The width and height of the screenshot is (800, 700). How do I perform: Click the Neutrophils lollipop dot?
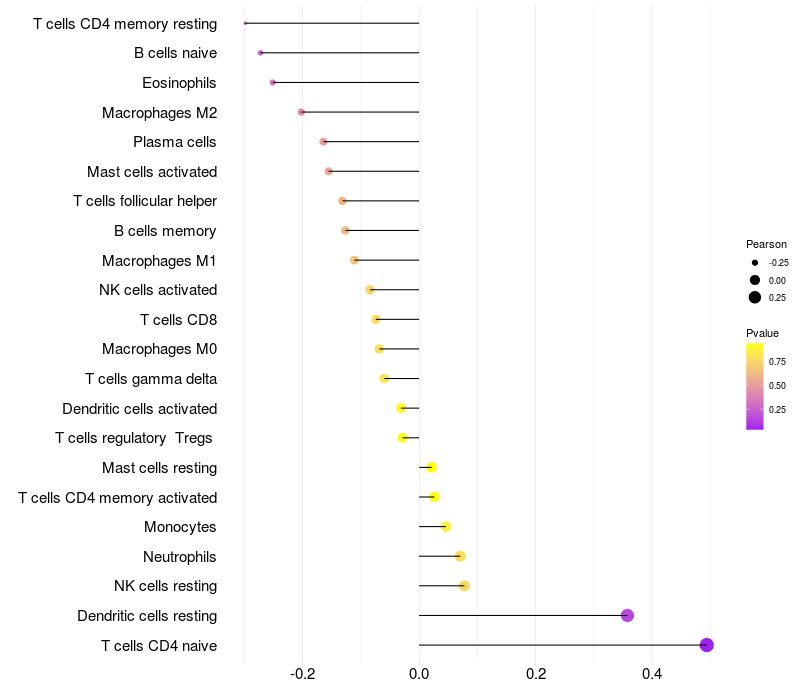click(460, 556)
